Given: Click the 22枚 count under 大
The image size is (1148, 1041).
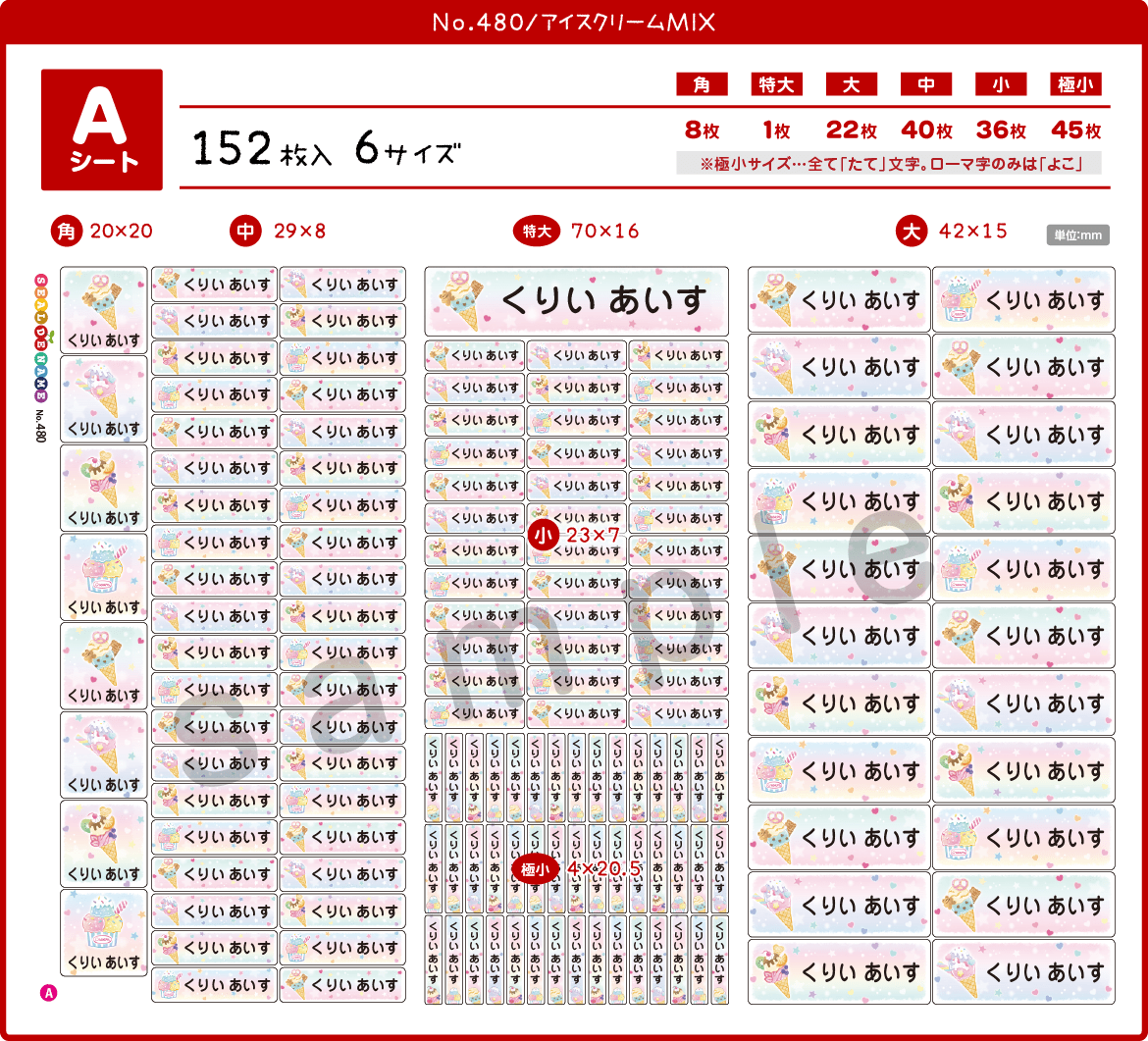Looking at the screenshot, I should click(x=852, y=130).
